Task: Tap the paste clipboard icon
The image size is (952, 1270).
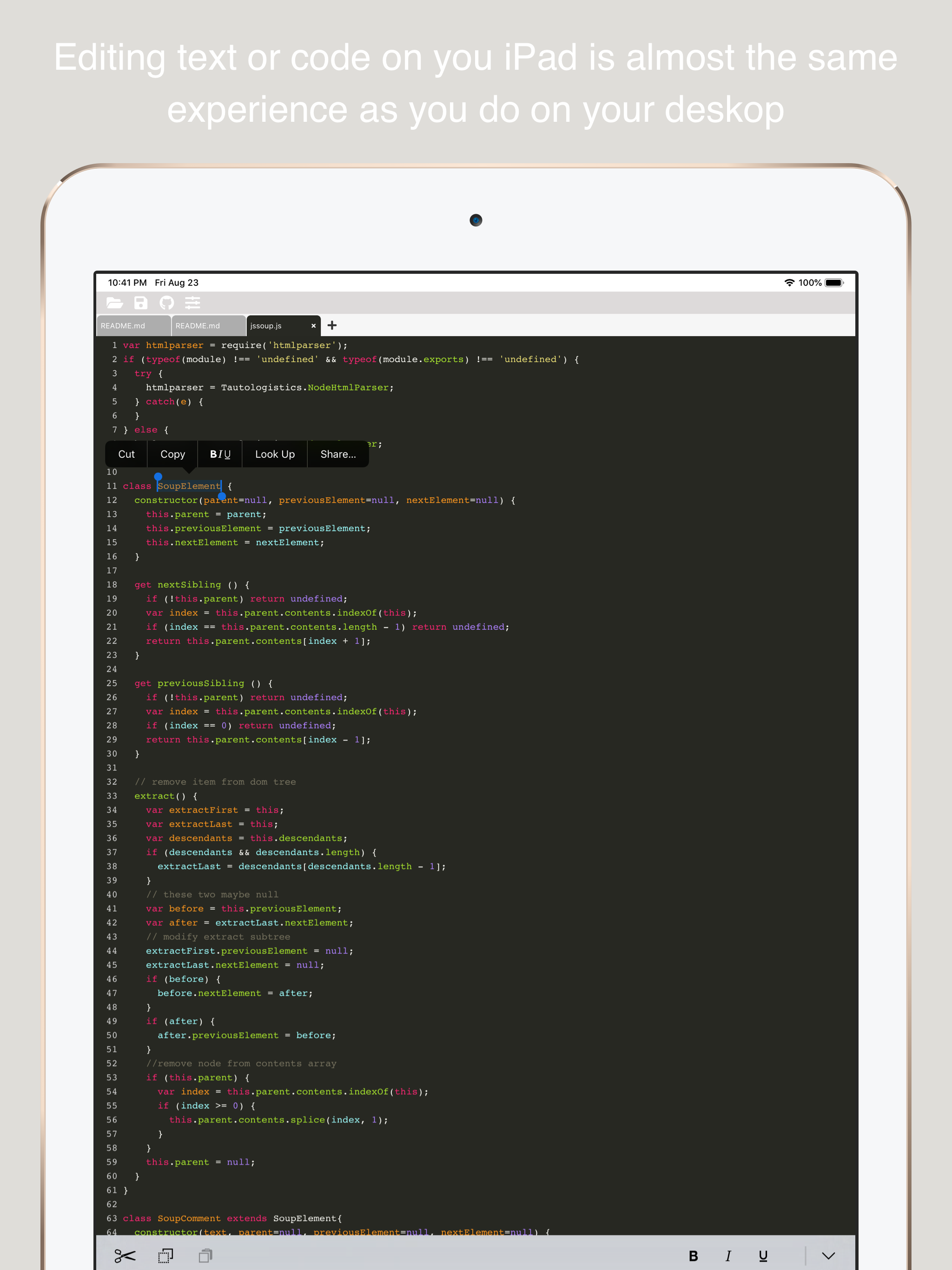Action: pyautogui.click(x=205, y=1256)
